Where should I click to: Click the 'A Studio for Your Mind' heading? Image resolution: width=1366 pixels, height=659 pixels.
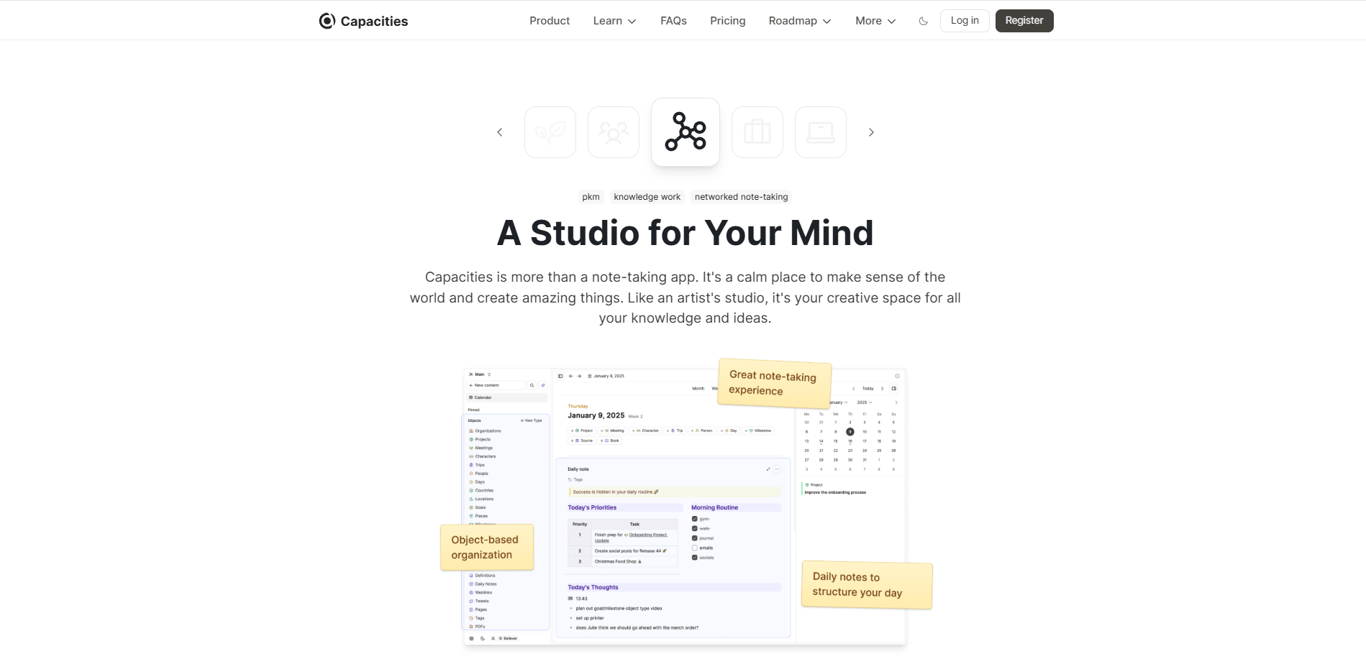(x=685, y=233)
